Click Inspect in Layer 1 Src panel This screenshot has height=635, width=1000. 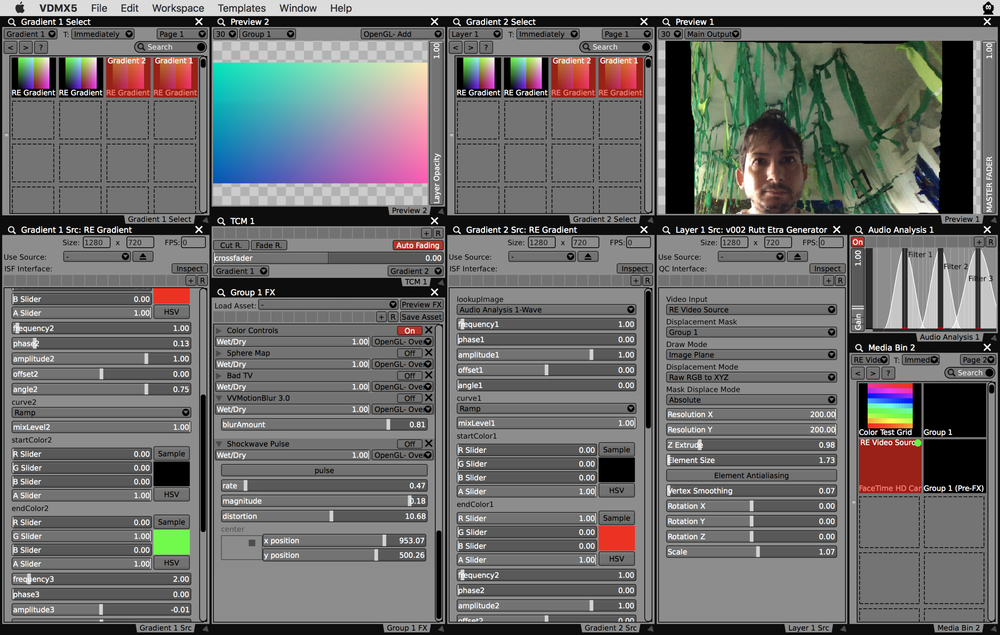pos(827,269)
